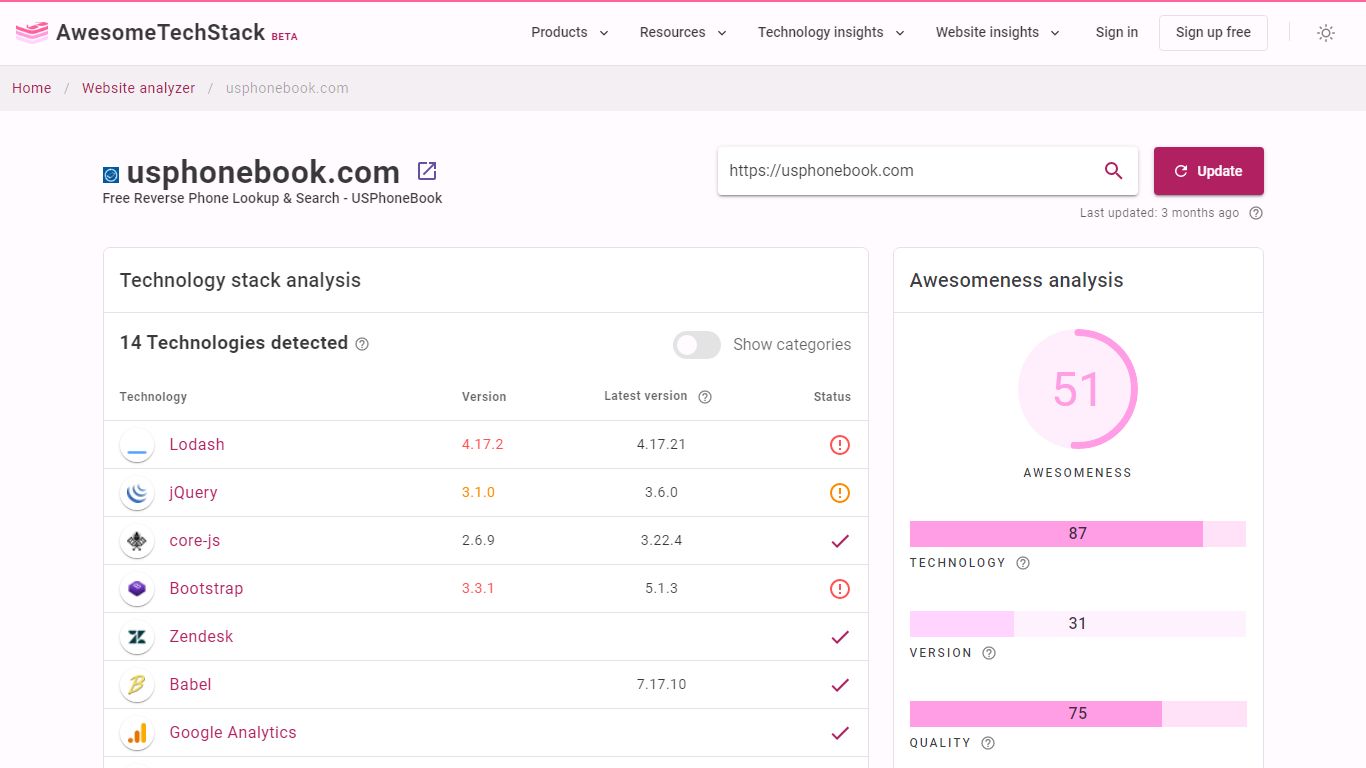The image size is (1366, 768).
Task: Open the Babel technology link
Action: click(x=190, y=685)
